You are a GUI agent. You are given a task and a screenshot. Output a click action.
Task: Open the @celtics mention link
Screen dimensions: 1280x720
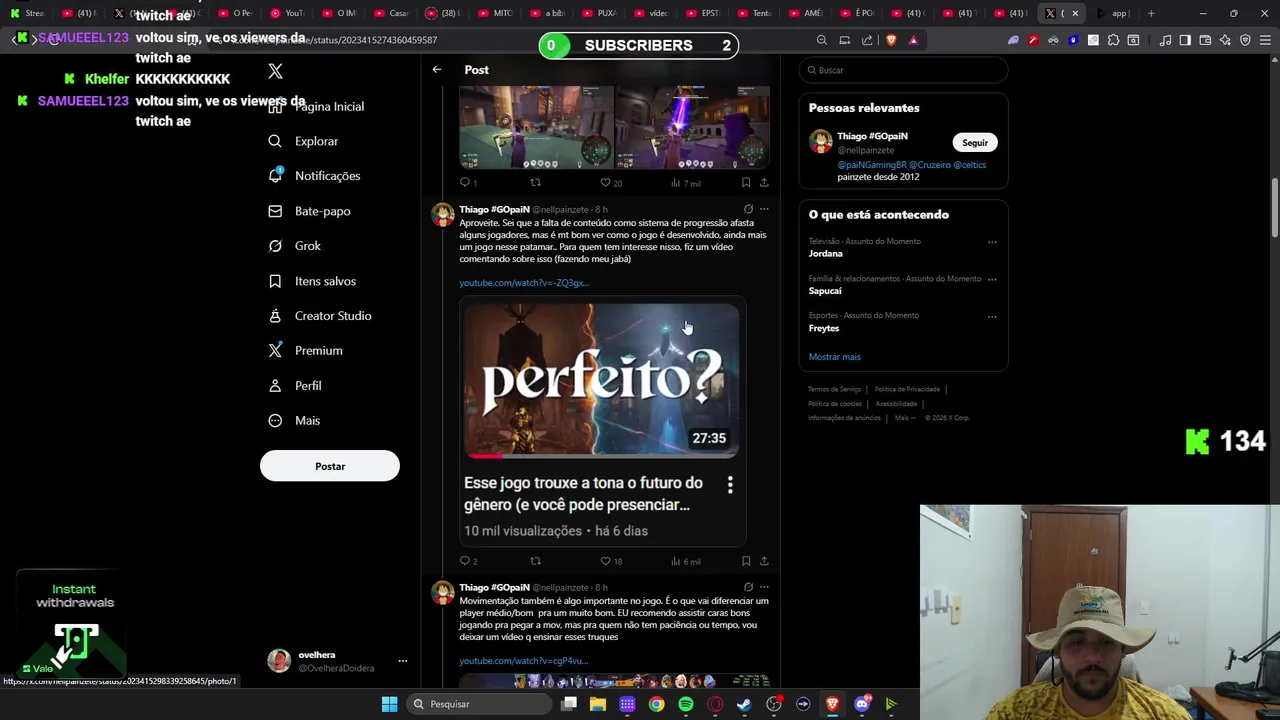click(969, 165)
